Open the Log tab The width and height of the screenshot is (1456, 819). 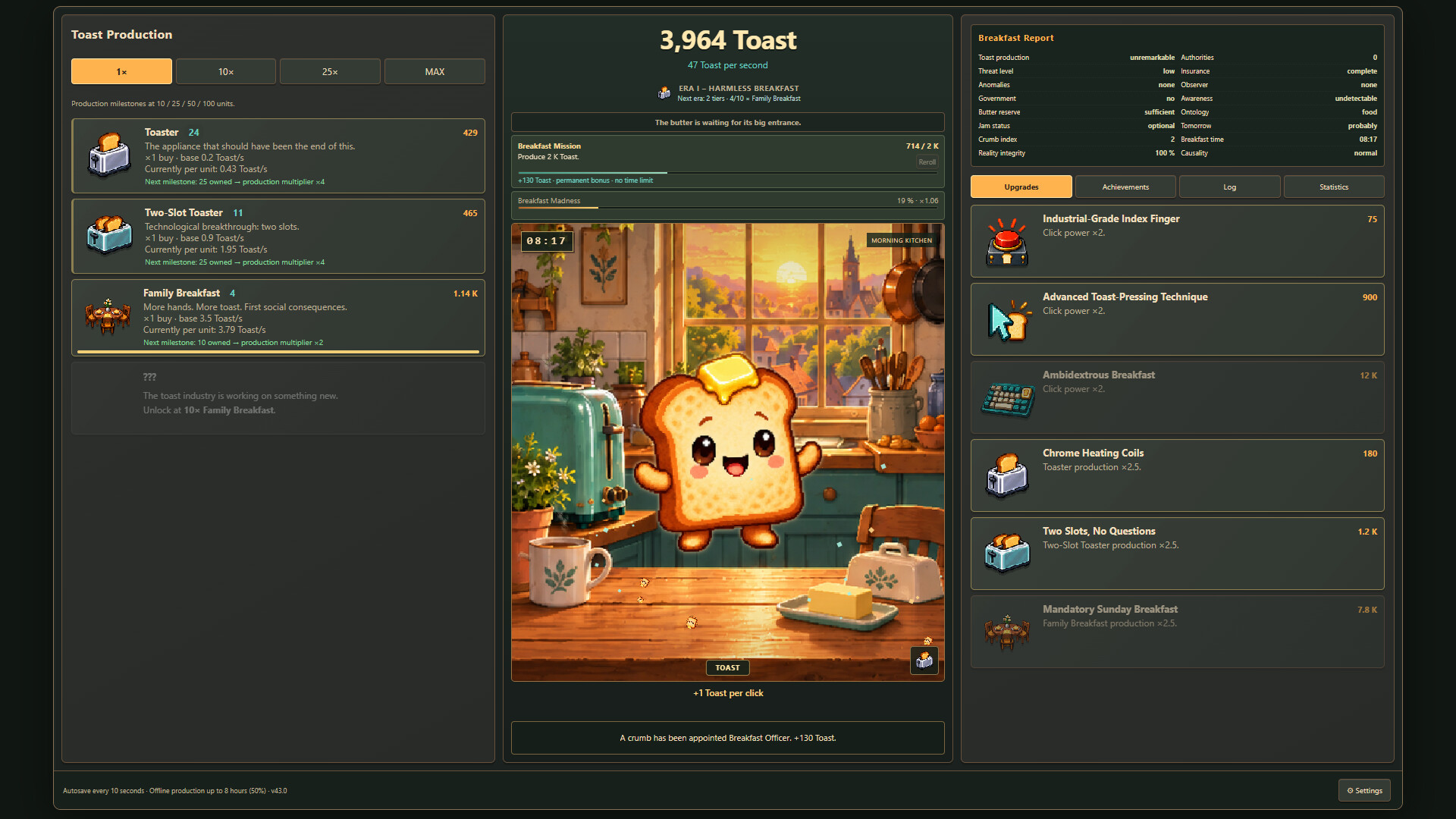pos(1229,187)
